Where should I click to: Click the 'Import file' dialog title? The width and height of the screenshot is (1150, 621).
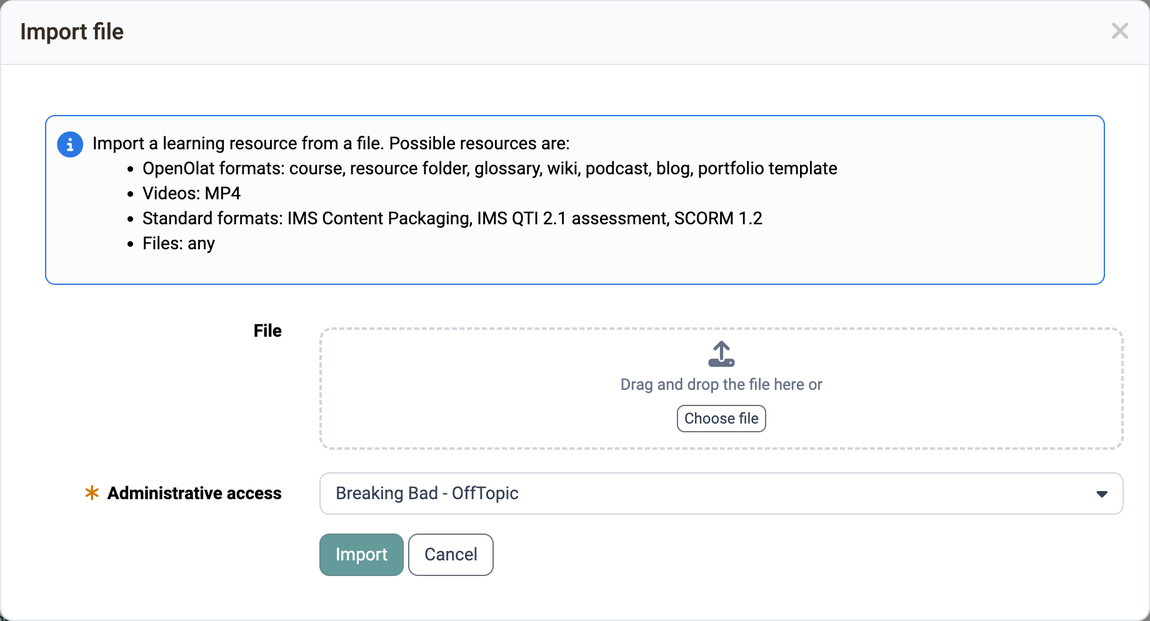coord(72,32)
